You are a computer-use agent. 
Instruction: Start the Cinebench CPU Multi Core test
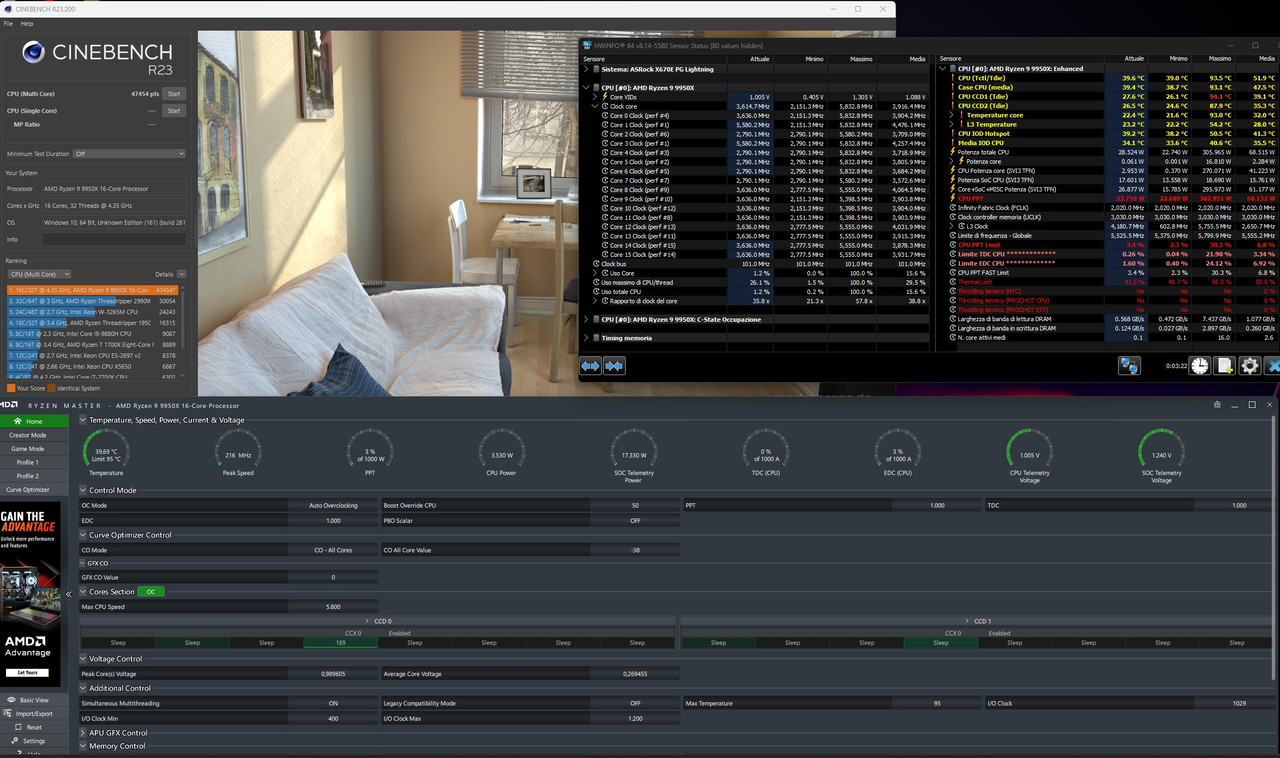pos(174,93)
